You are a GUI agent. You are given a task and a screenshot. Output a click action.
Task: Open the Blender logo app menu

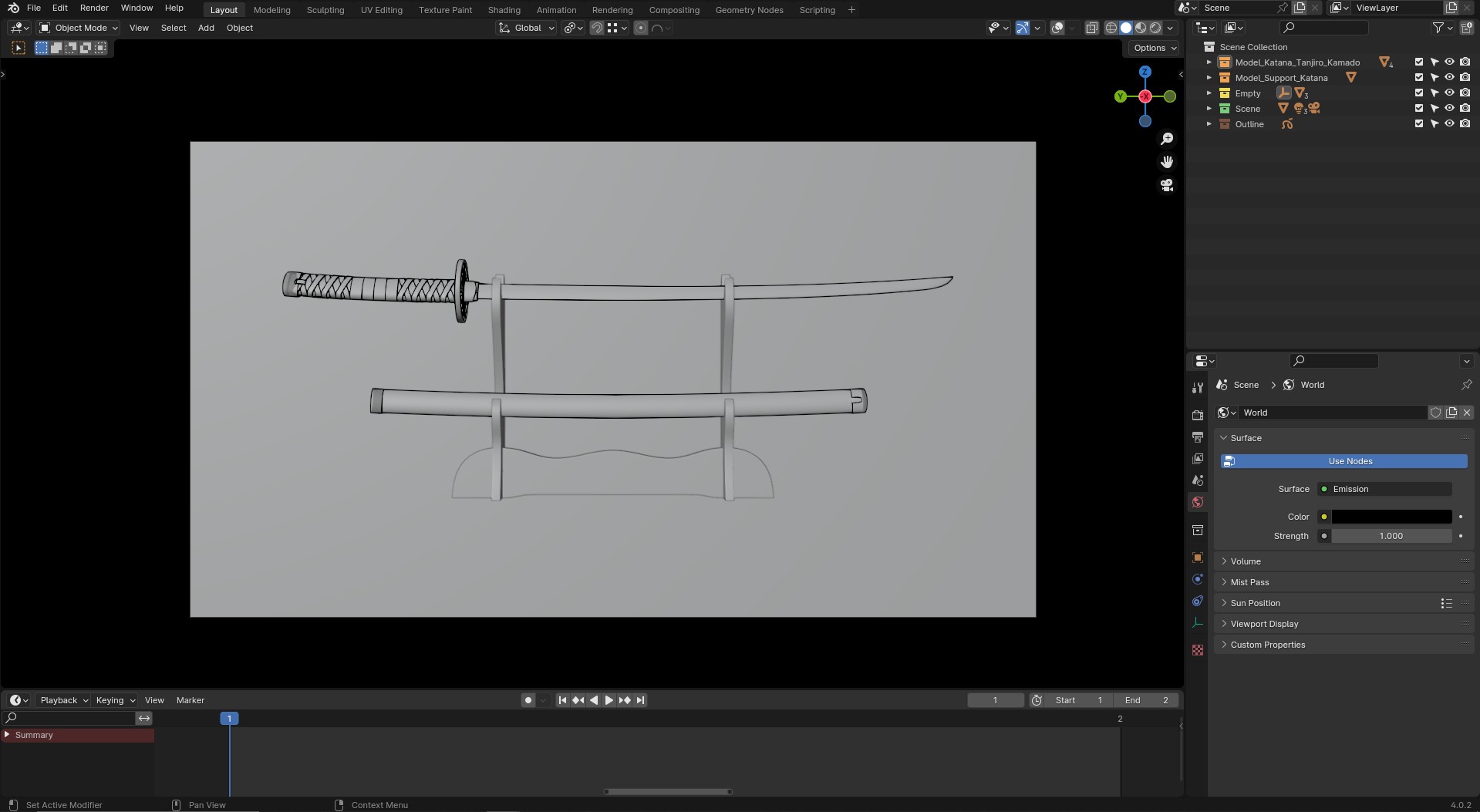coord(13,8)
